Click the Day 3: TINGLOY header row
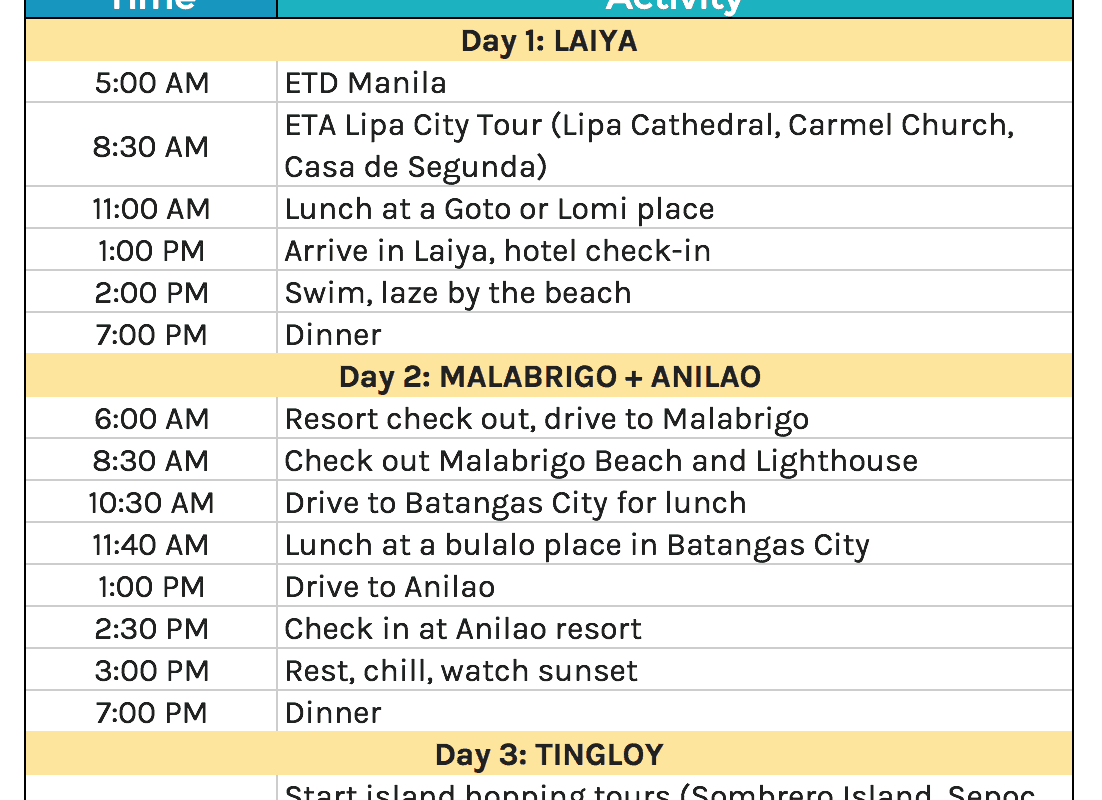The image size is (1102, 800). click(x=549, y=755)
